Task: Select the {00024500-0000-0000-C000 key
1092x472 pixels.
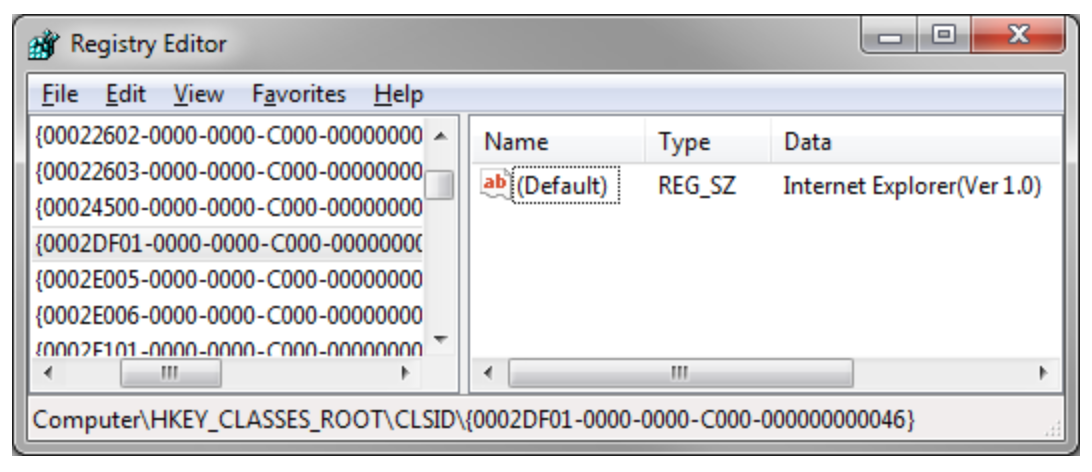Action: tap(228, 207)
